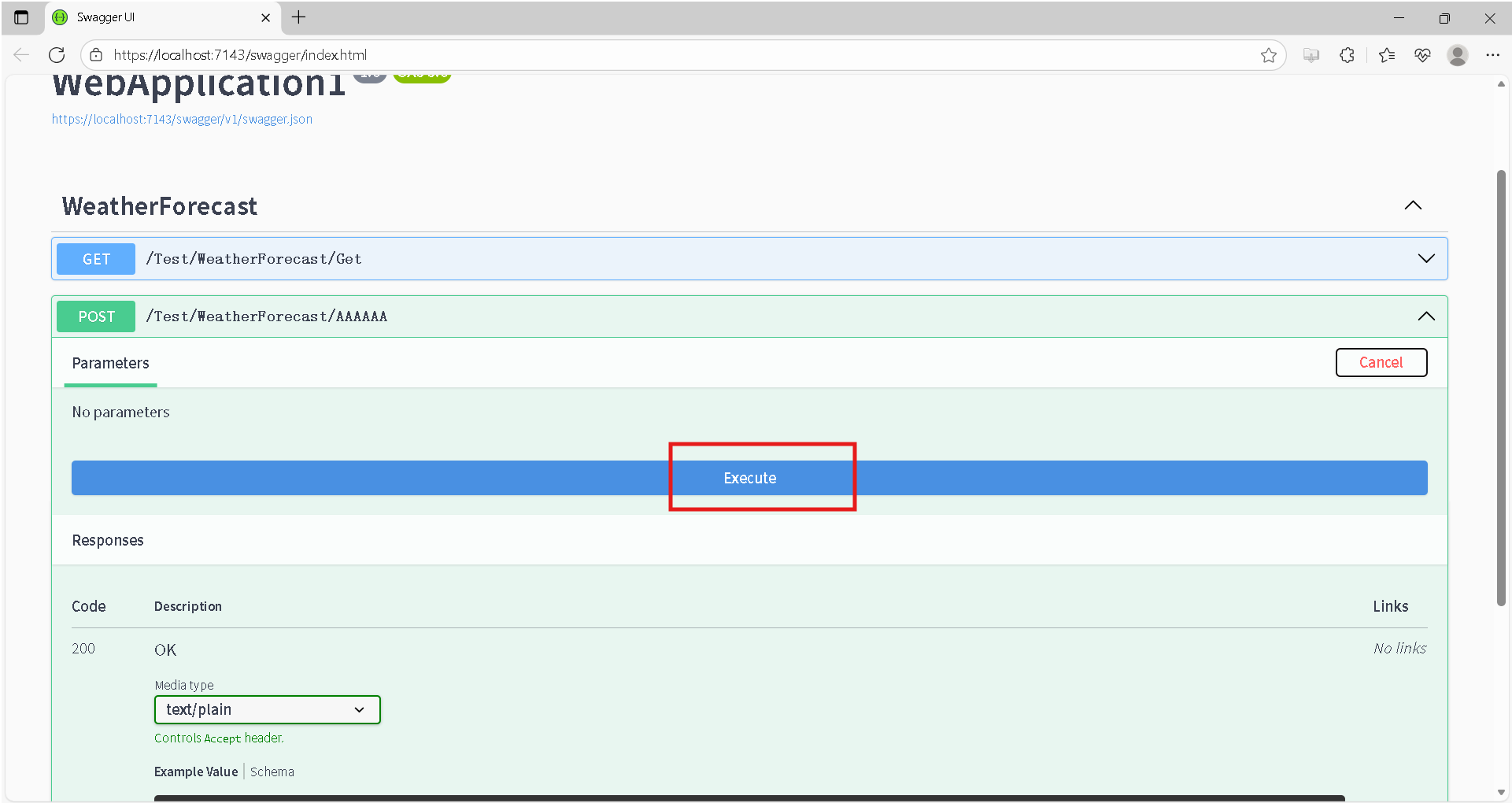1512x803 pixels.
Task: View site information lock icon
Action: (x=96, y=55)
